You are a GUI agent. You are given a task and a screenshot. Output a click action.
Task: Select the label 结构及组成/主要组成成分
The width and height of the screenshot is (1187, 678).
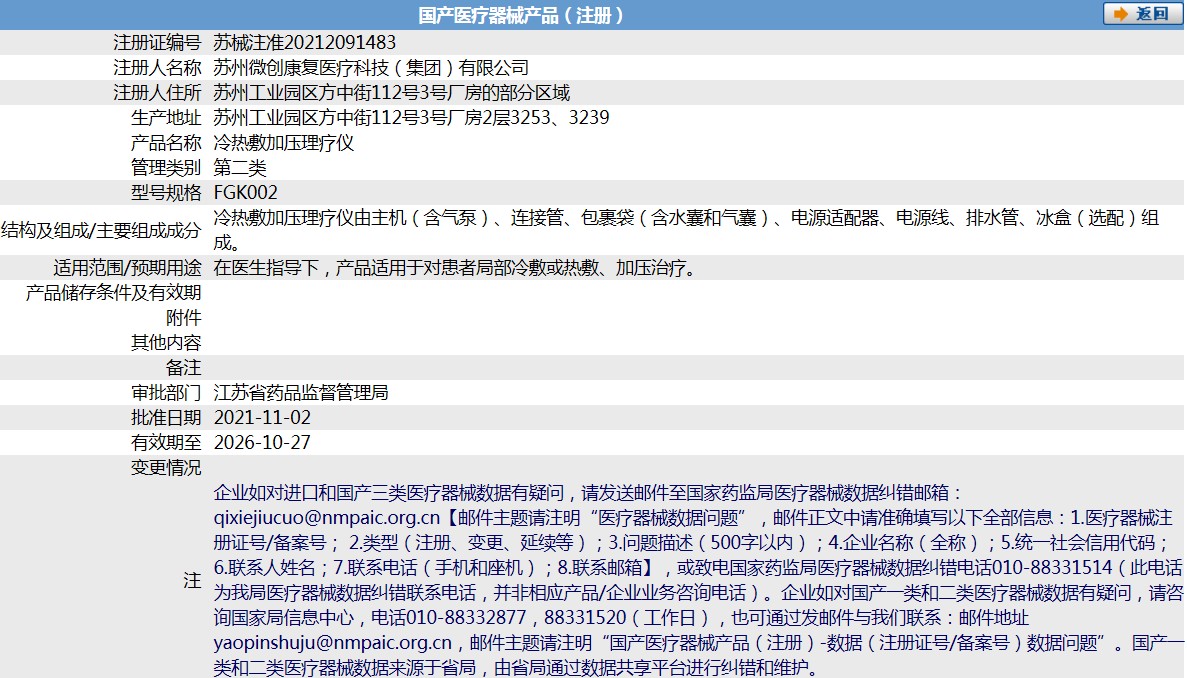click(x=101, y=230)
